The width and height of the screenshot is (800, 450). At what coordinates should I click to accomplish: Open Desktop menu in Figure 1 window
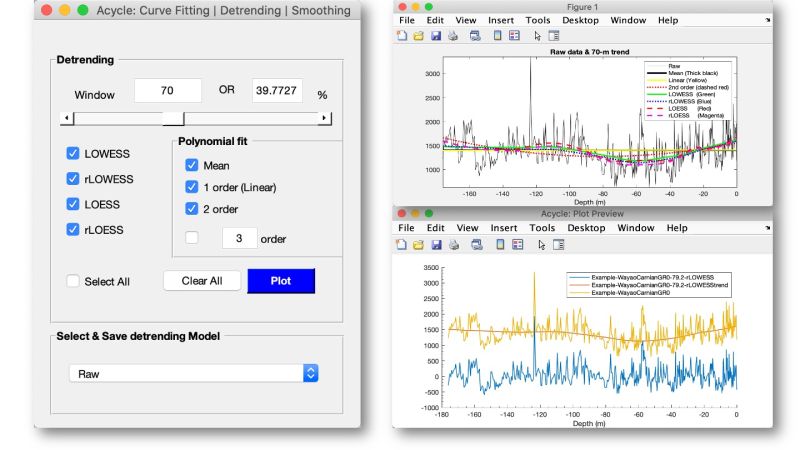coord(581,20)
